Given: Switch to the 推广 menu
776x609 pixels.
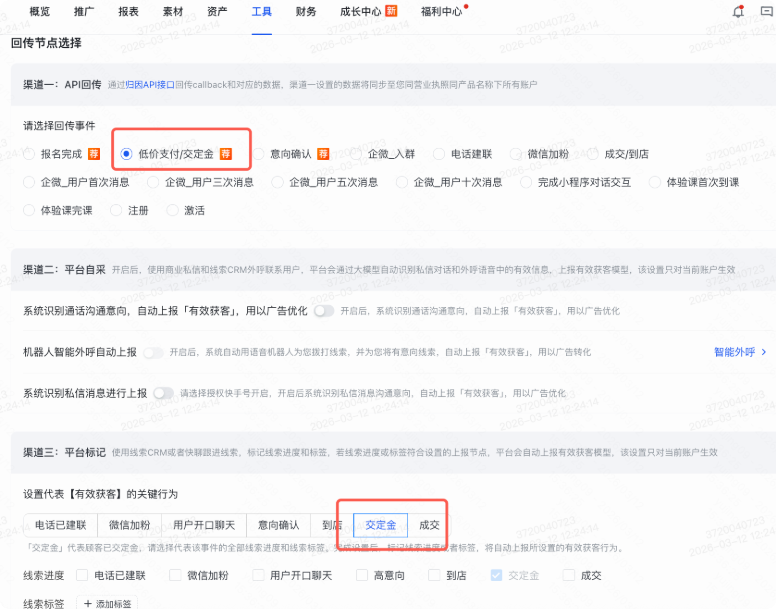Looking at the screenshot, I should [x=84, y=11].
